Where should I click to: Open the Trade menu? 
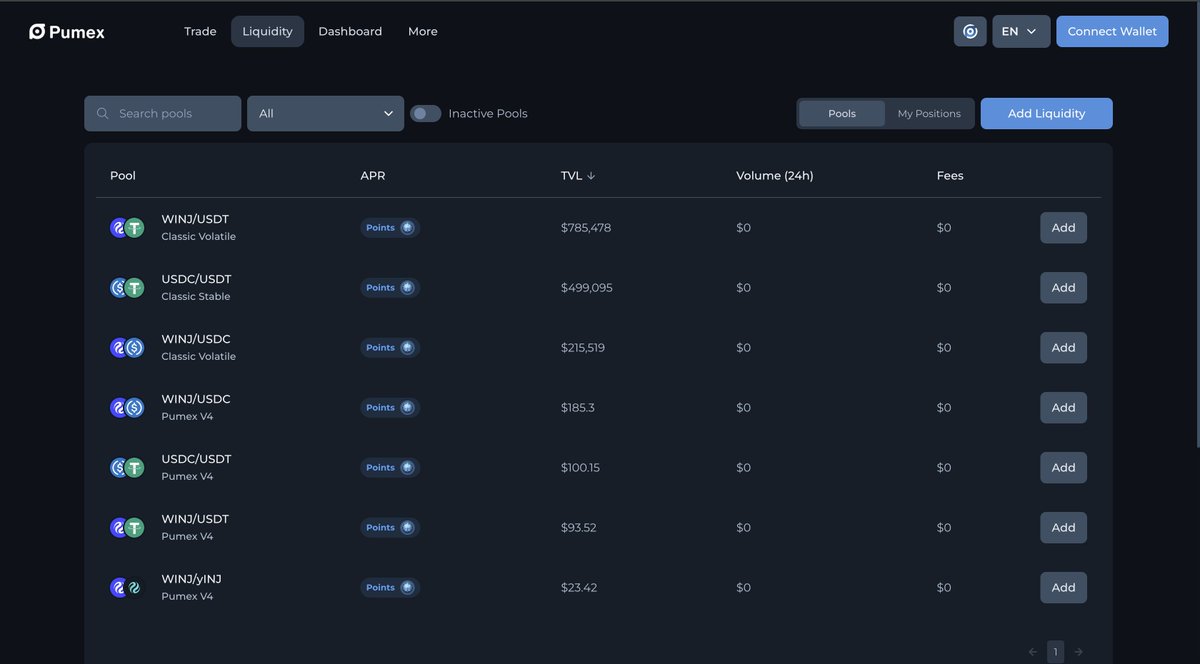[200, 31]
